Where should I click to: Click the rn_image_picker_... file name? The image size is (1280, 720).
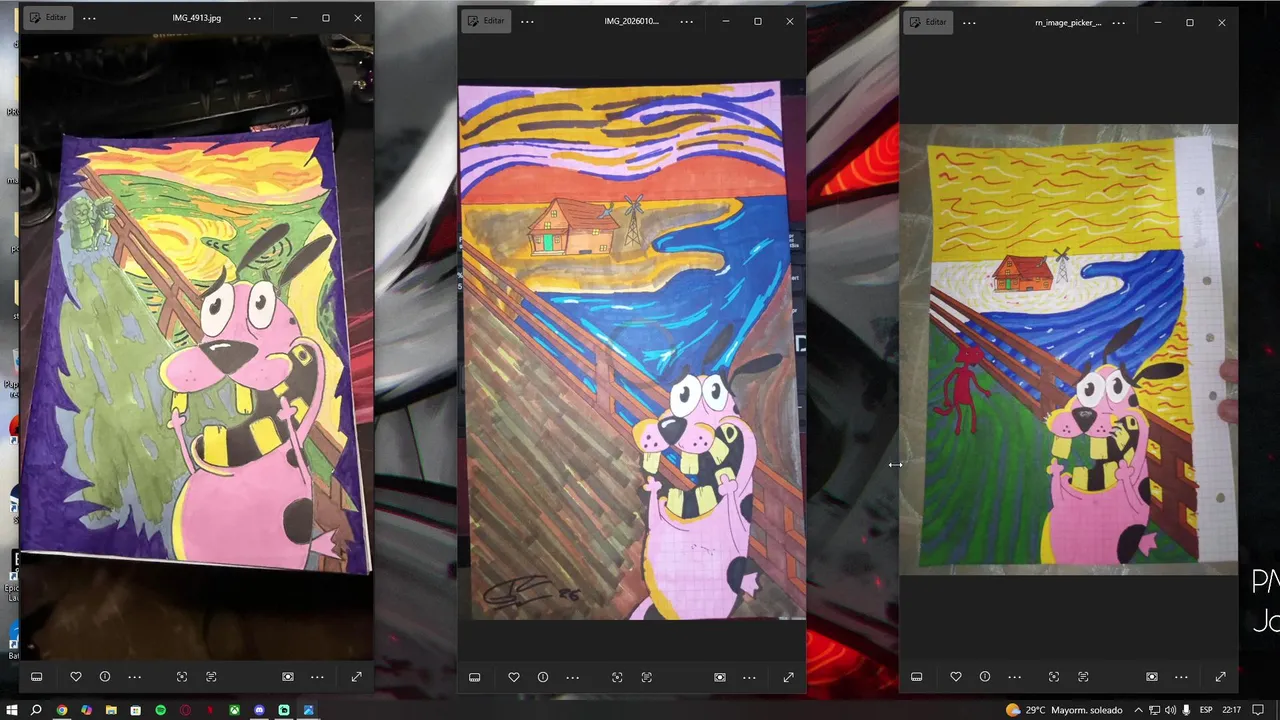[x=1068, y=22]
